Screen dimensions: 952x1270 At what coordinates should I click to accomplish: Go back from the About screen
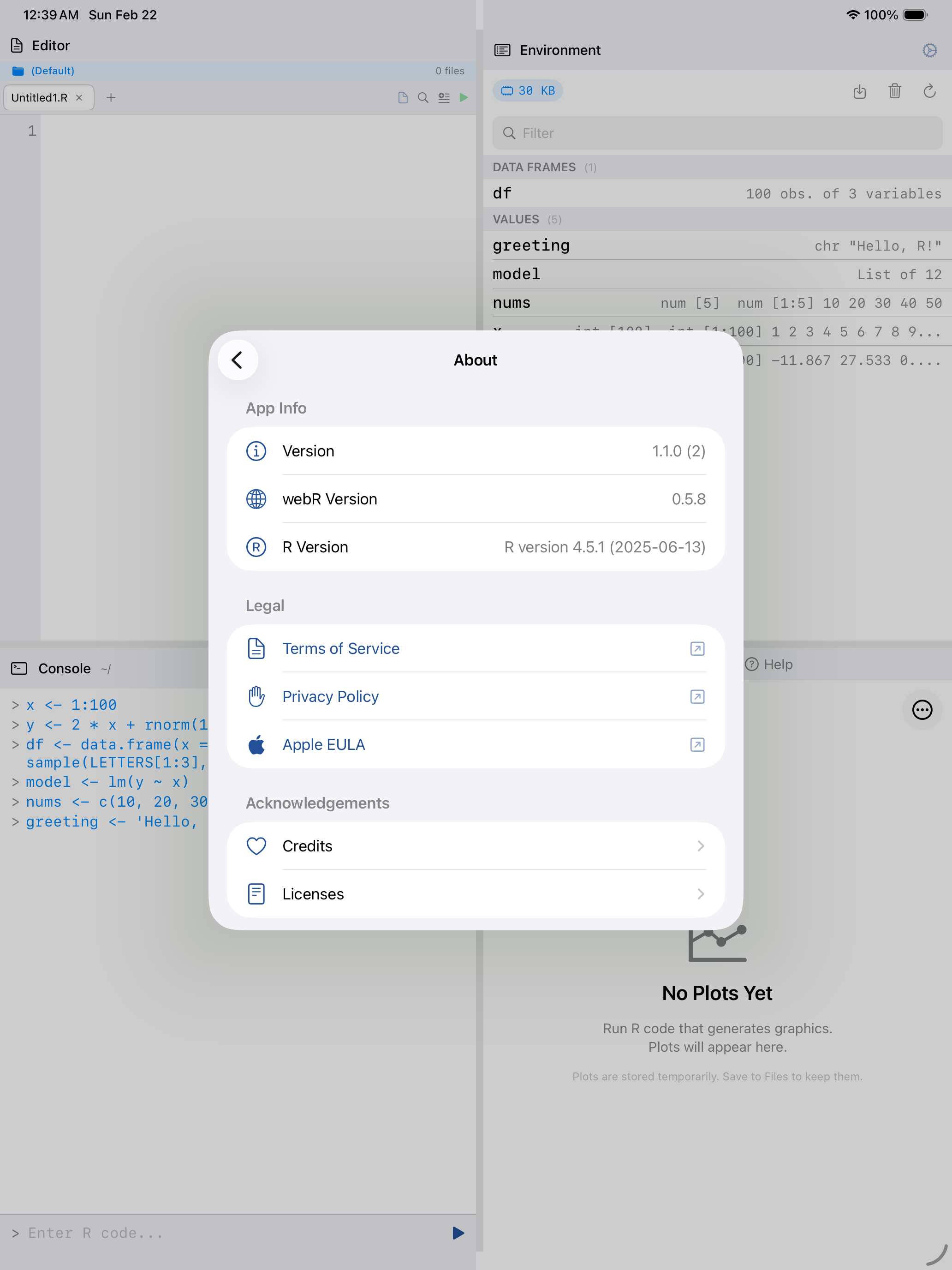(238, 360)
